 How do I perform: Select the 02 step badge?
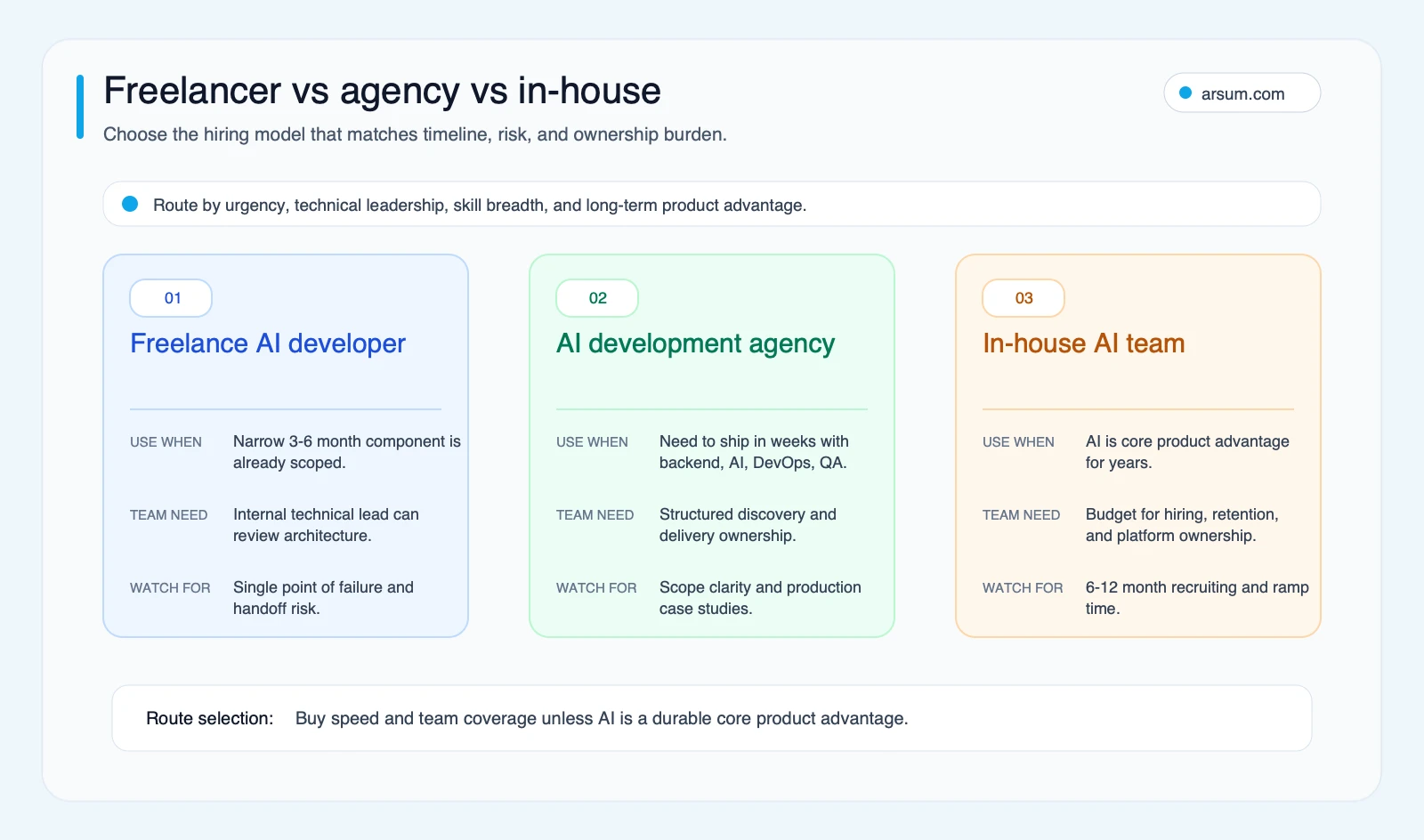point(597,298)
